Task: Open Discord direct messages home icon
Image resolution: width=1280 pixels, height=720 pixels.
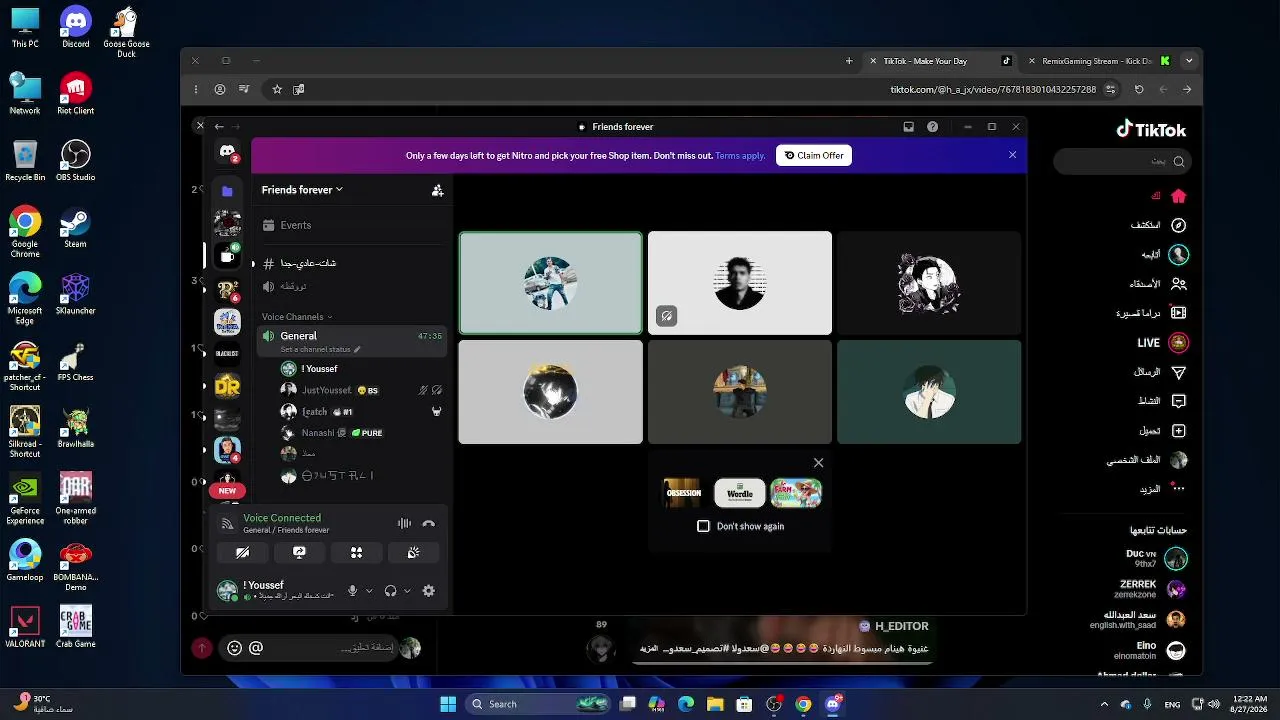Action: (227, 152)
